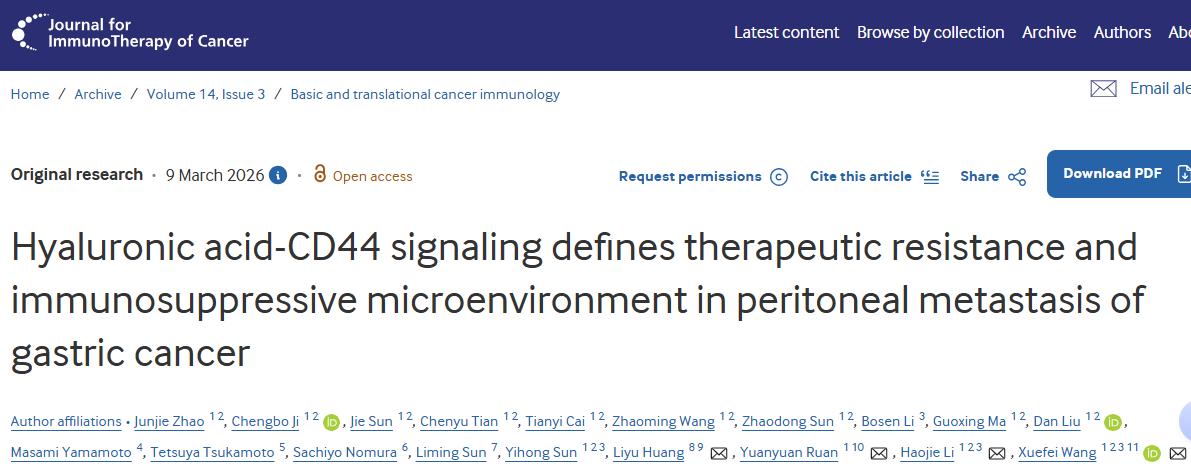Viewport: 1191px width, 468px height.
Task: Click the Share network icon
Action: pyautogui.click(x=1017, y=177)
